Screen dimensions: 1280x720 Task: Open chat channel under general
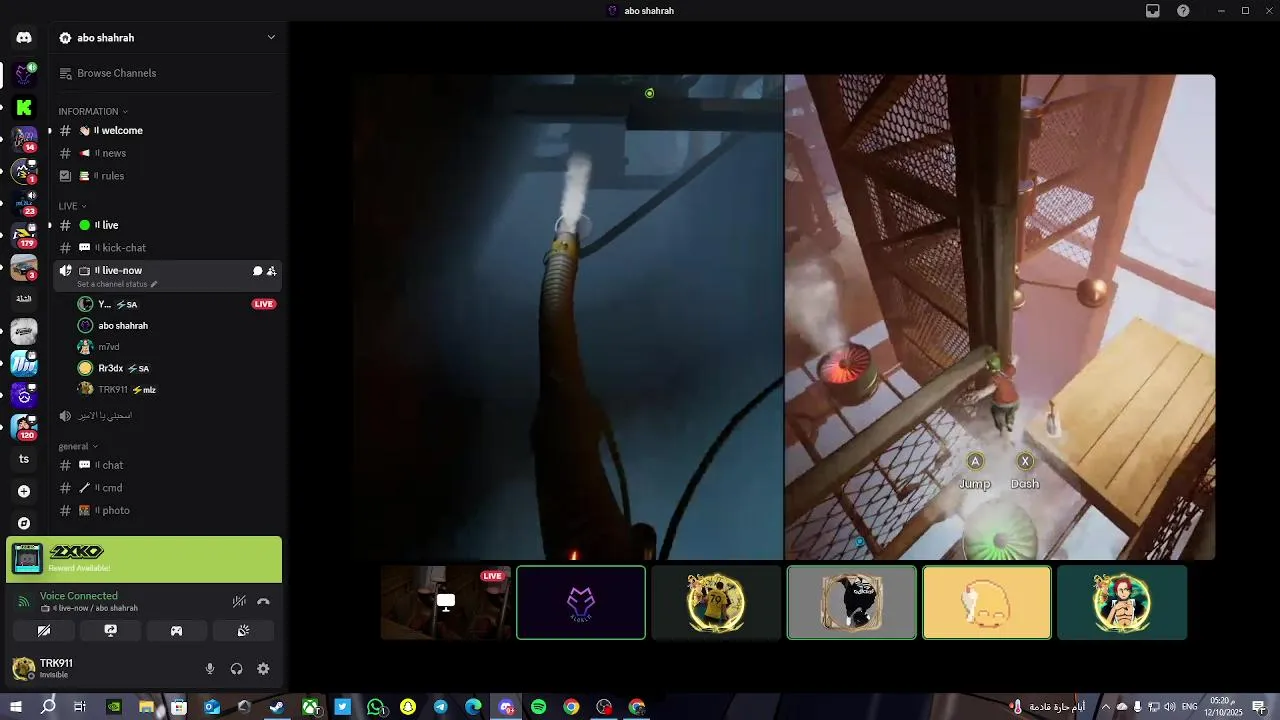167,465
